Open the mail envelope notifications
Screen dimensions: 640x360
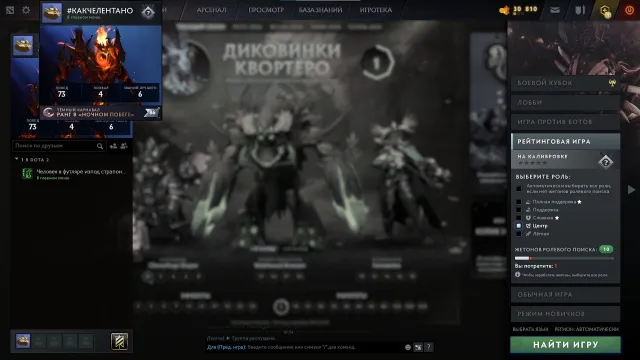pyautogui.click(x=555, y=10)
